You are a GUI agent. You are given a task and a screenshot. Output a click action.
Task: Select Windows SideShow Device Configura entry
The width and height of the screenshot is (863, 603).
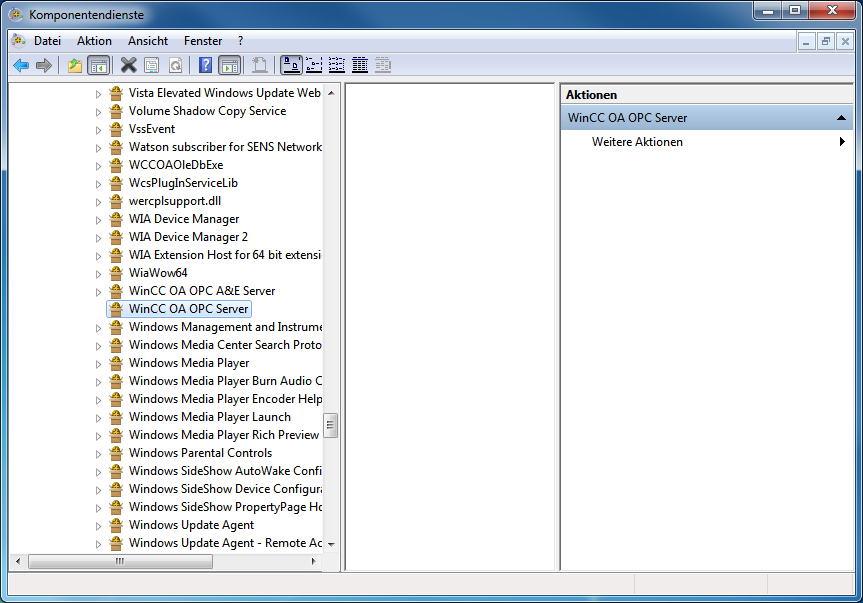coord(225,489)
